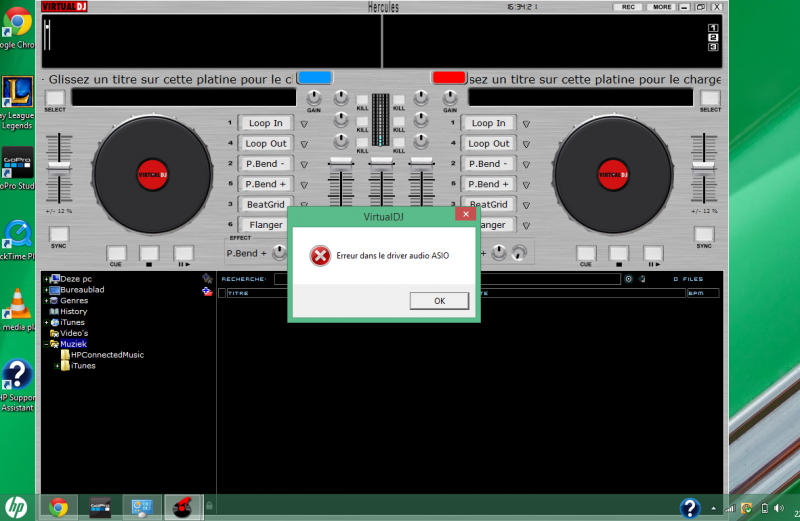
Task: Open dropdown arrow beside left Loop Out
Action: 304,144
